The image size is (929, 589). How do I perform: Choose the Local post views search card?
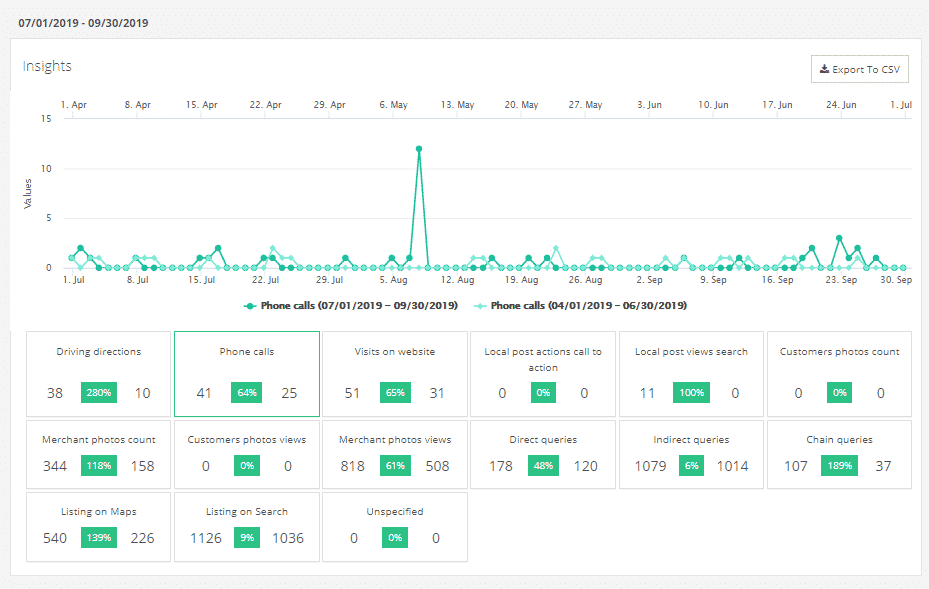[x=691, y=374]
